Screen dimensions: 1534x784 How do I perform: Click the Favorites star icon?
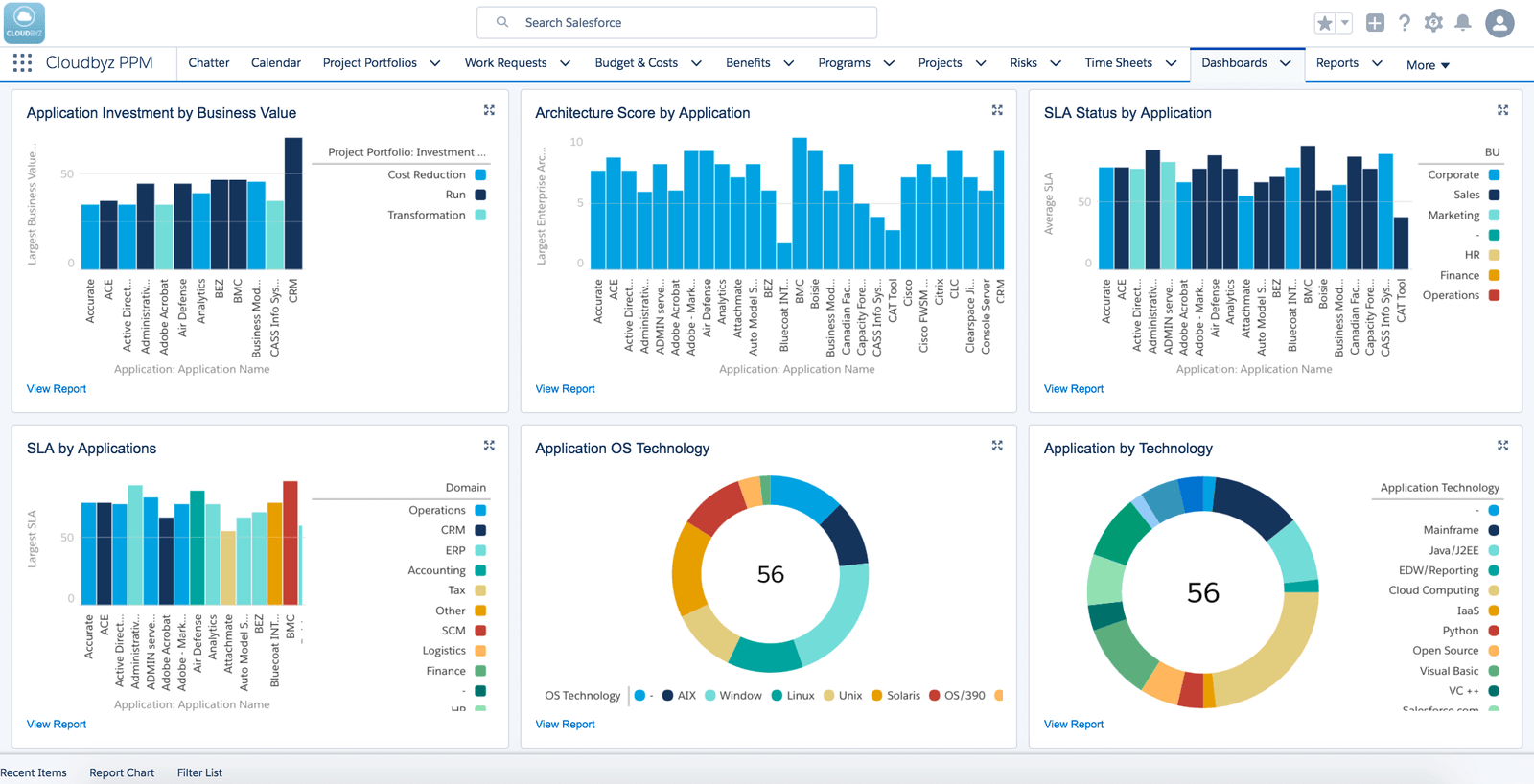(1324, 23)
